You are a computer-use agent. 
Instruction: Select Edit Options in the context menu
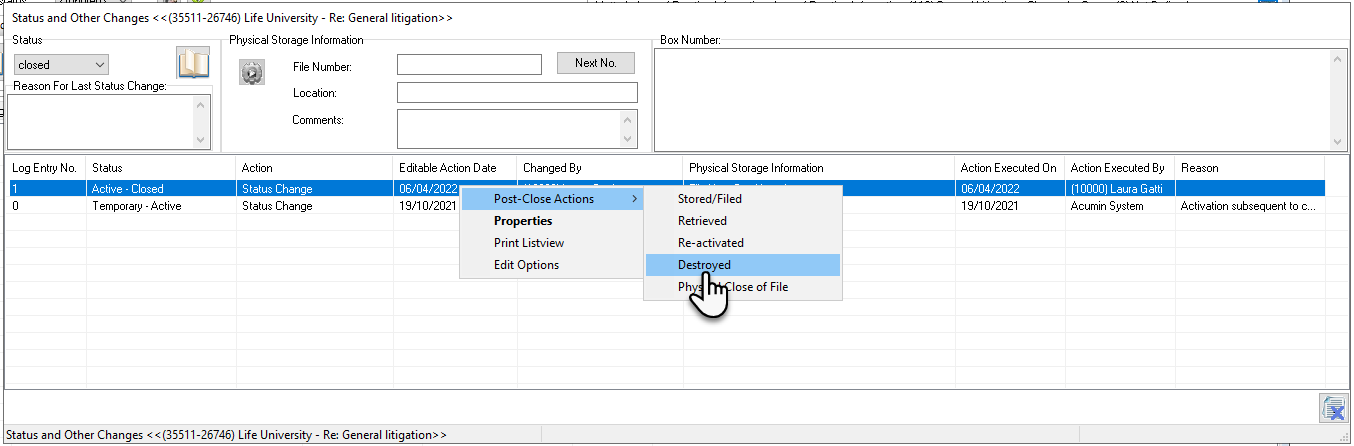point(551,265)
